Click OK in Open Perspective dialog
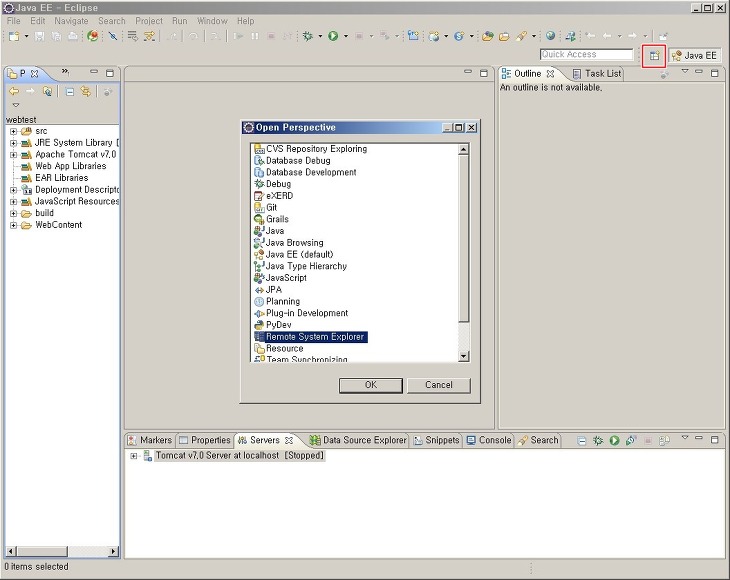This screenshot has height=580, width=730. (x=371, y=385)
